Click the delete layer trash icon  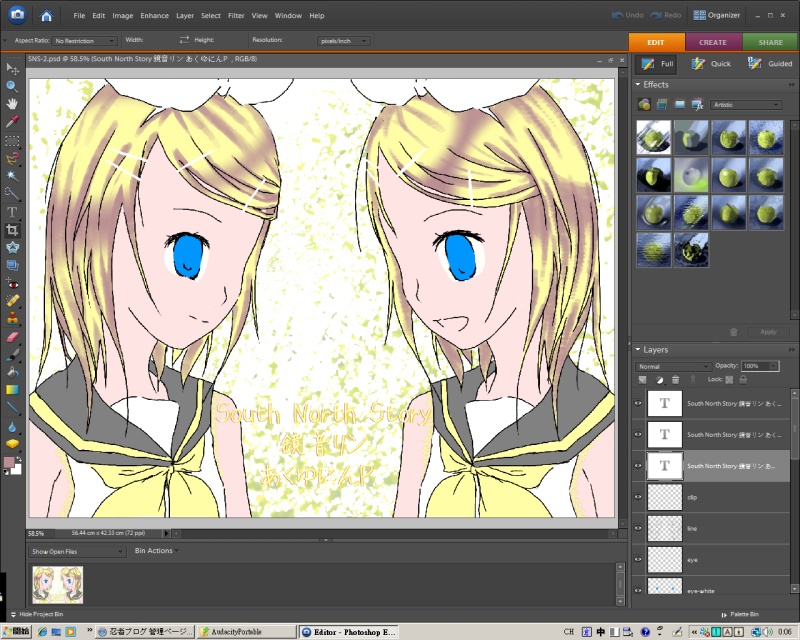click(x=675, y=380)
